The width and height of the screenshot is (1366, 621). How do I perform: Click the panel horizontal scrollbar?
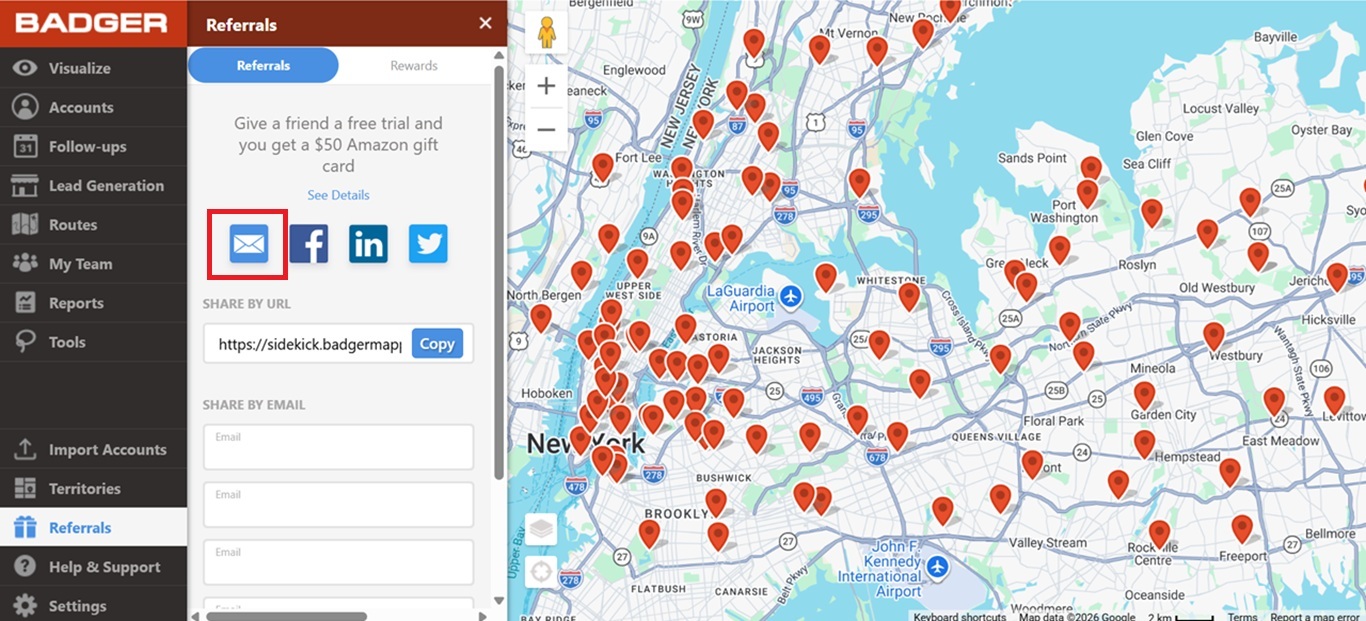point(285,616)
